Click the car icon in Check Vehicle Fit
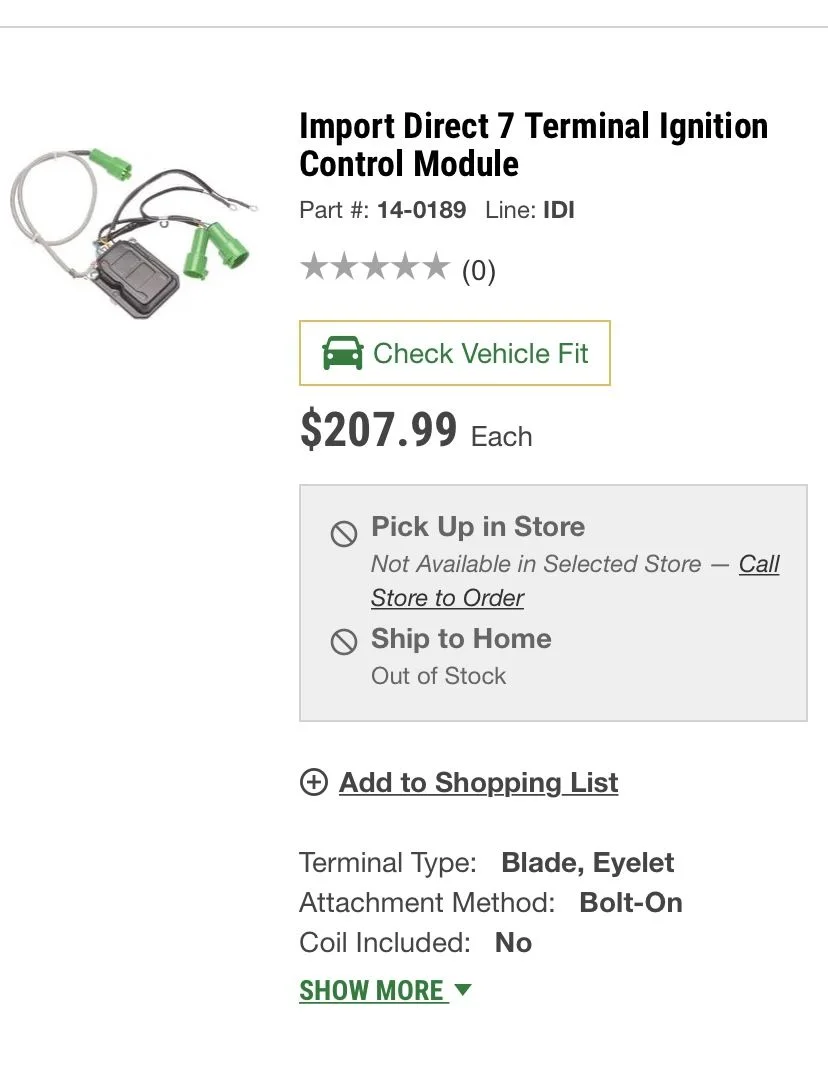This screenshot has height=1069, width=828. click(x=342, y=353)
